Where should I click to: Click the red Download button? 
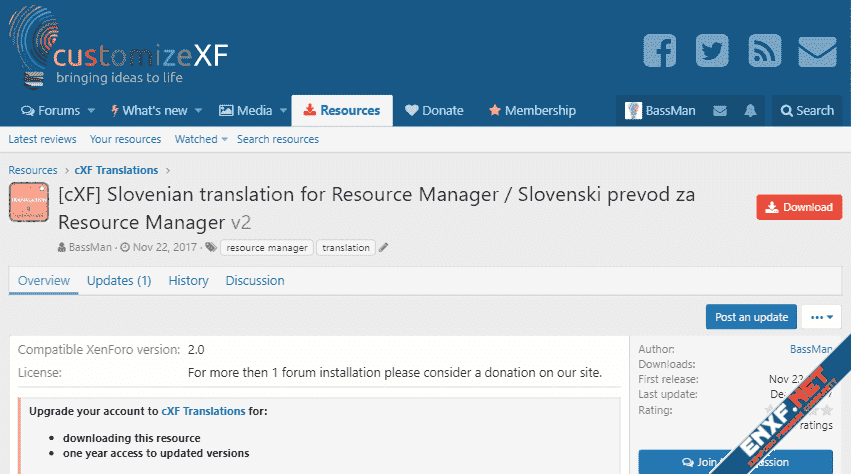pos(798,207)
